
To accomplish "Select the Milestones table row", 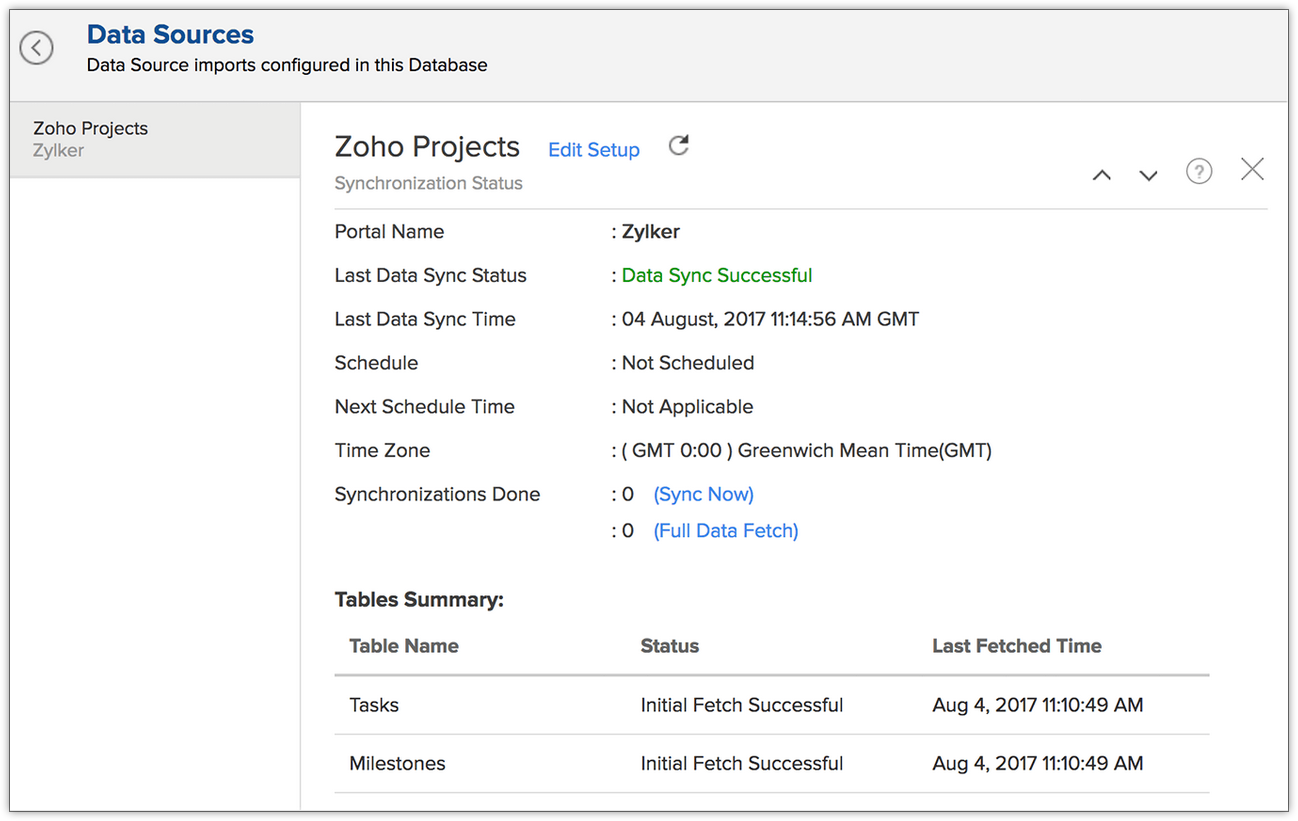I will pos(397,763).
